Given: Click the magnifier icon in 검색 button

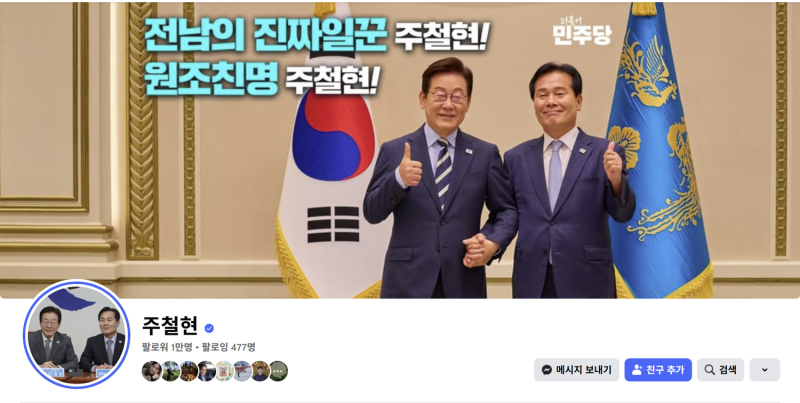Looking at the screenshot, I should (x=709, y=370).
